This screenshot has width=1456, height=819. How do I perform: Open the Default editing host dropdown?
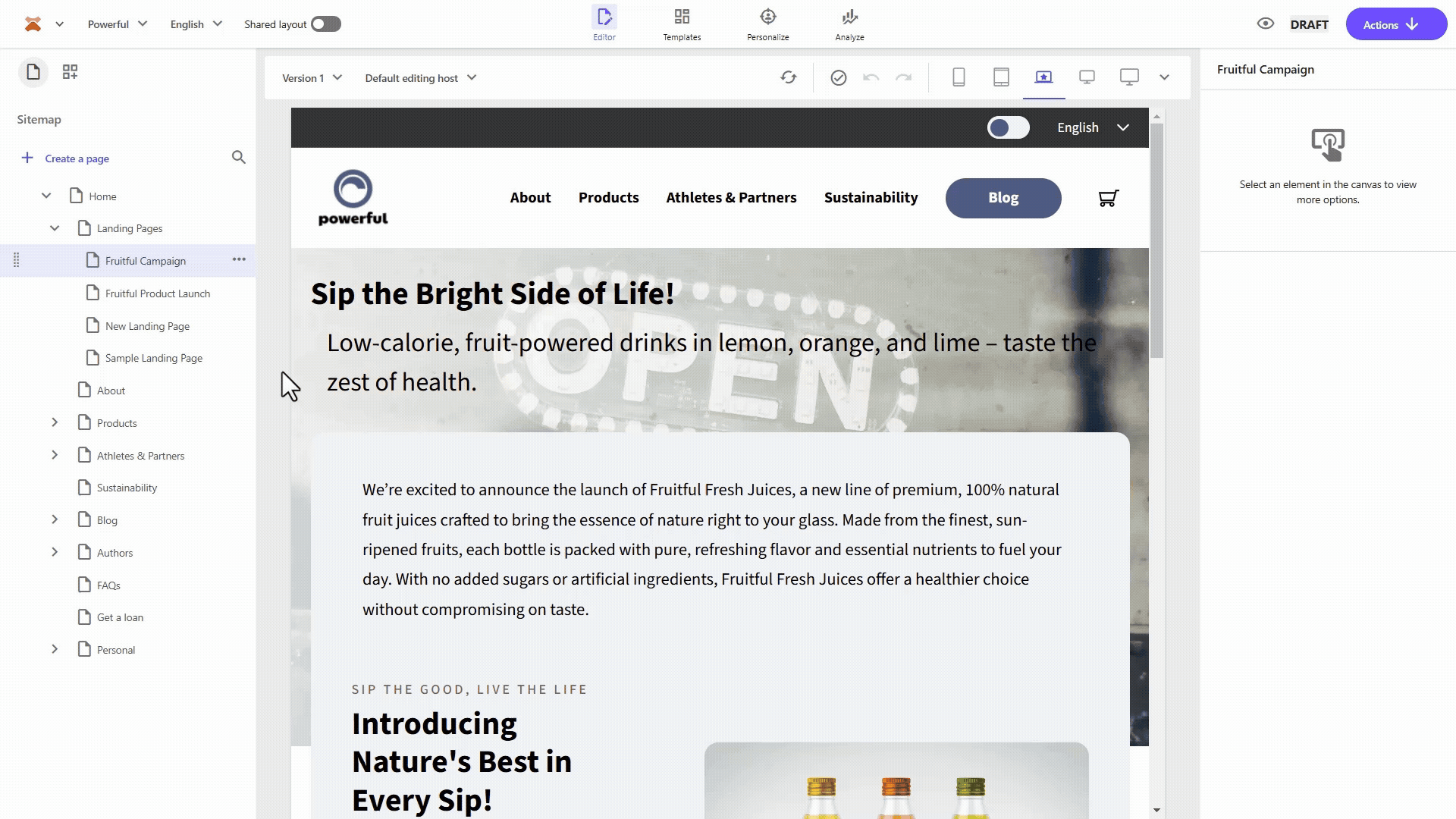(x=421, y=78)
